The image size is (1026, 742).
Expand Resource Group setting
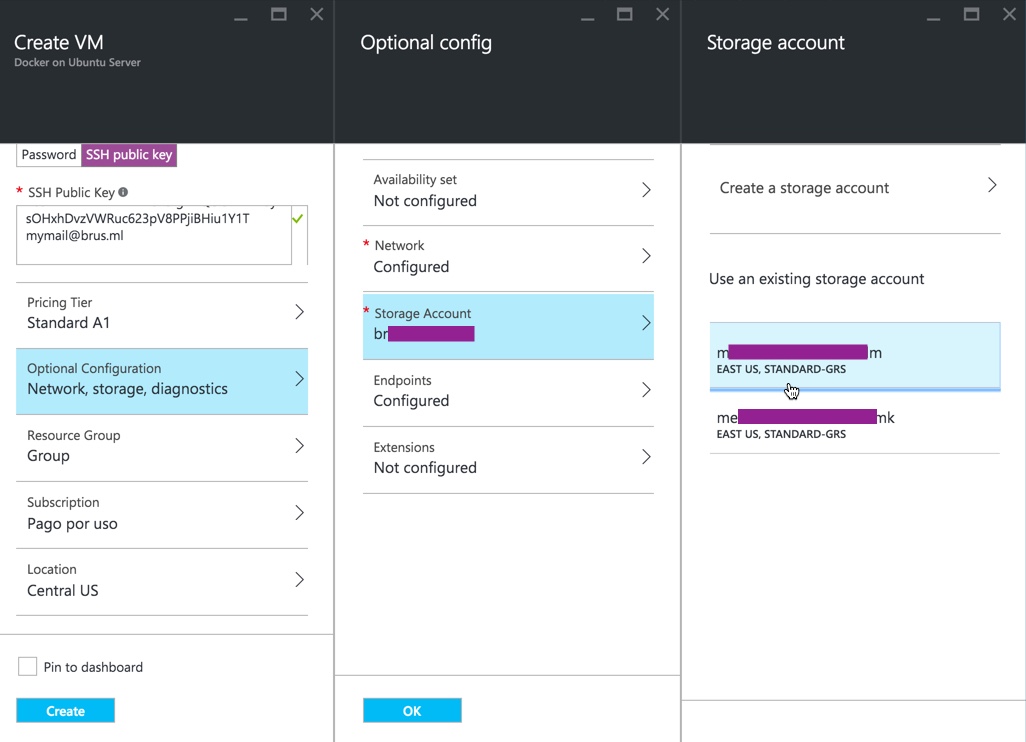pyautogui.click(x=162, y=446)
